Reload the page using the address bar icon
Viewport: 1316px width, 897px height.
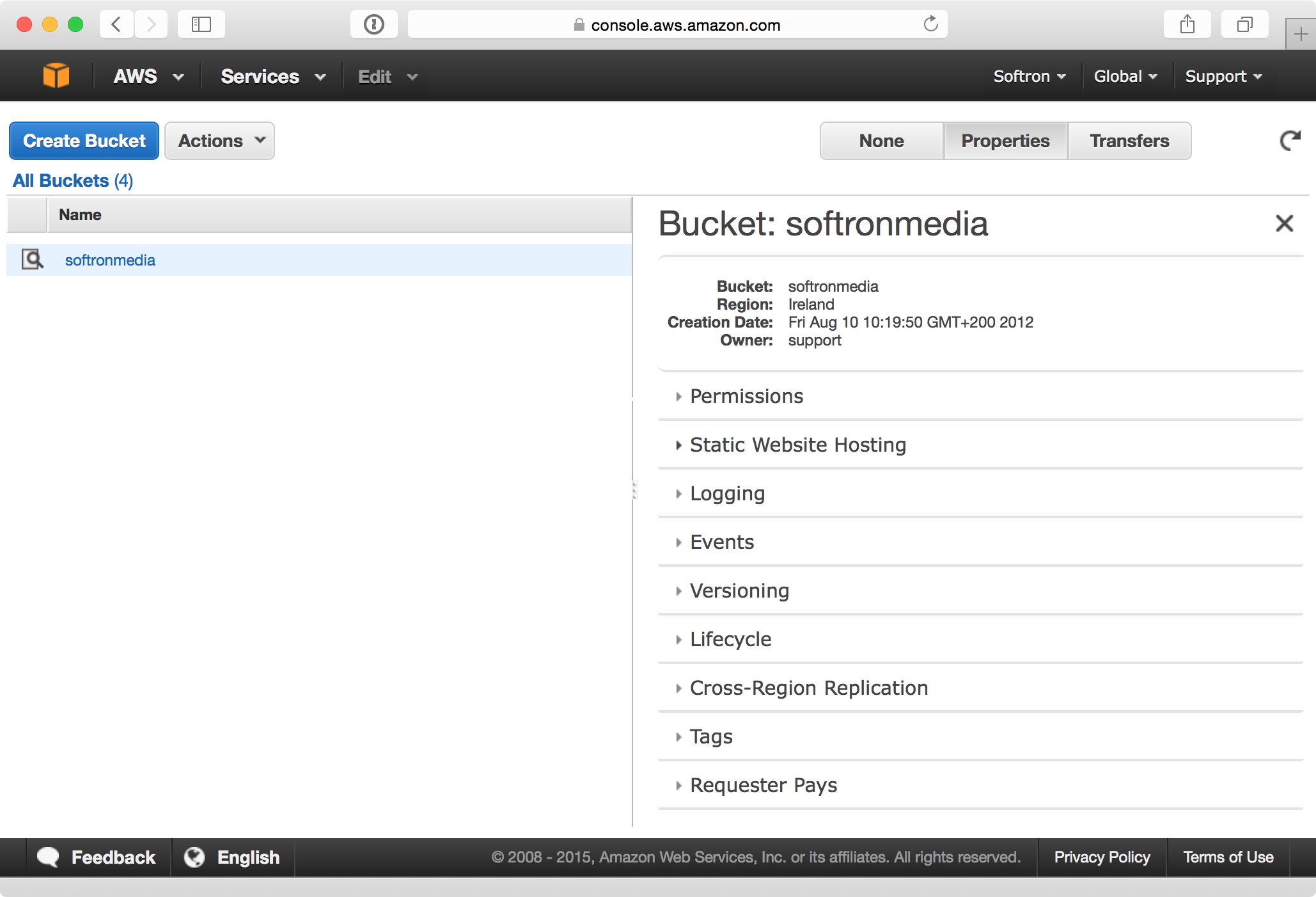(x=930, y=24)
